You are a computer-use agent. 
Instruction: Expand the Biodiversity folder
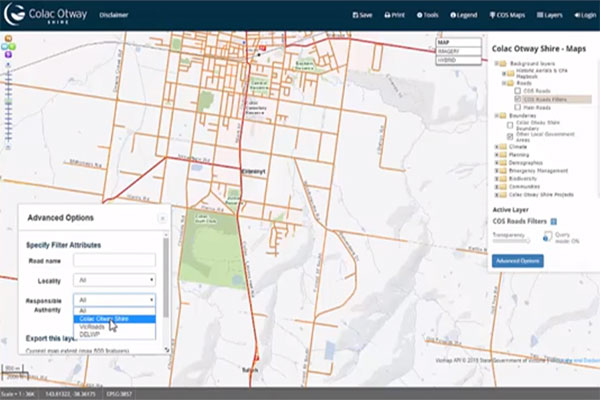pos(496,179)
